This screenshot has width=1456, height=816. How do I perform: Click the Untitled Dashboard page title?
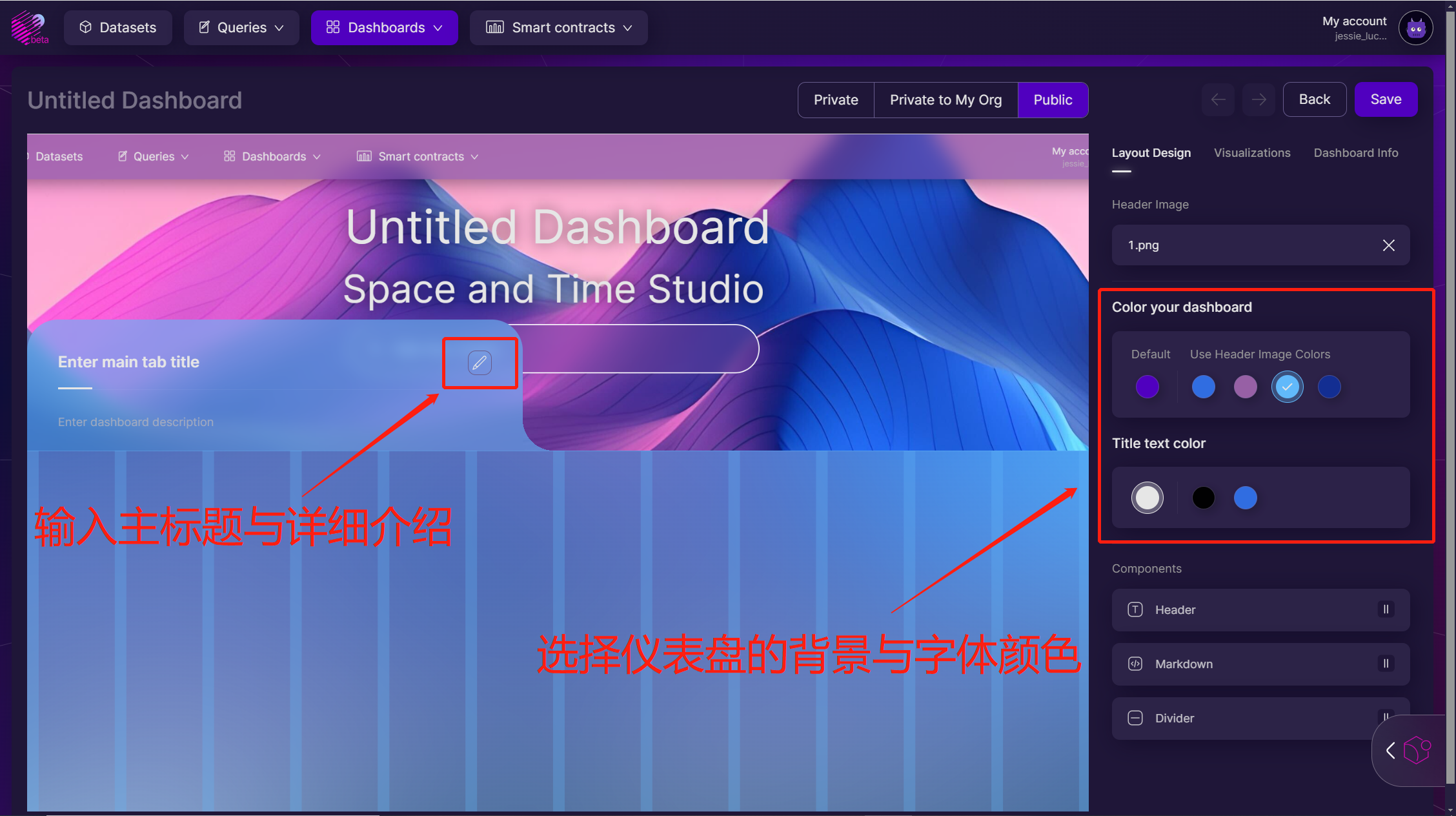134,101
